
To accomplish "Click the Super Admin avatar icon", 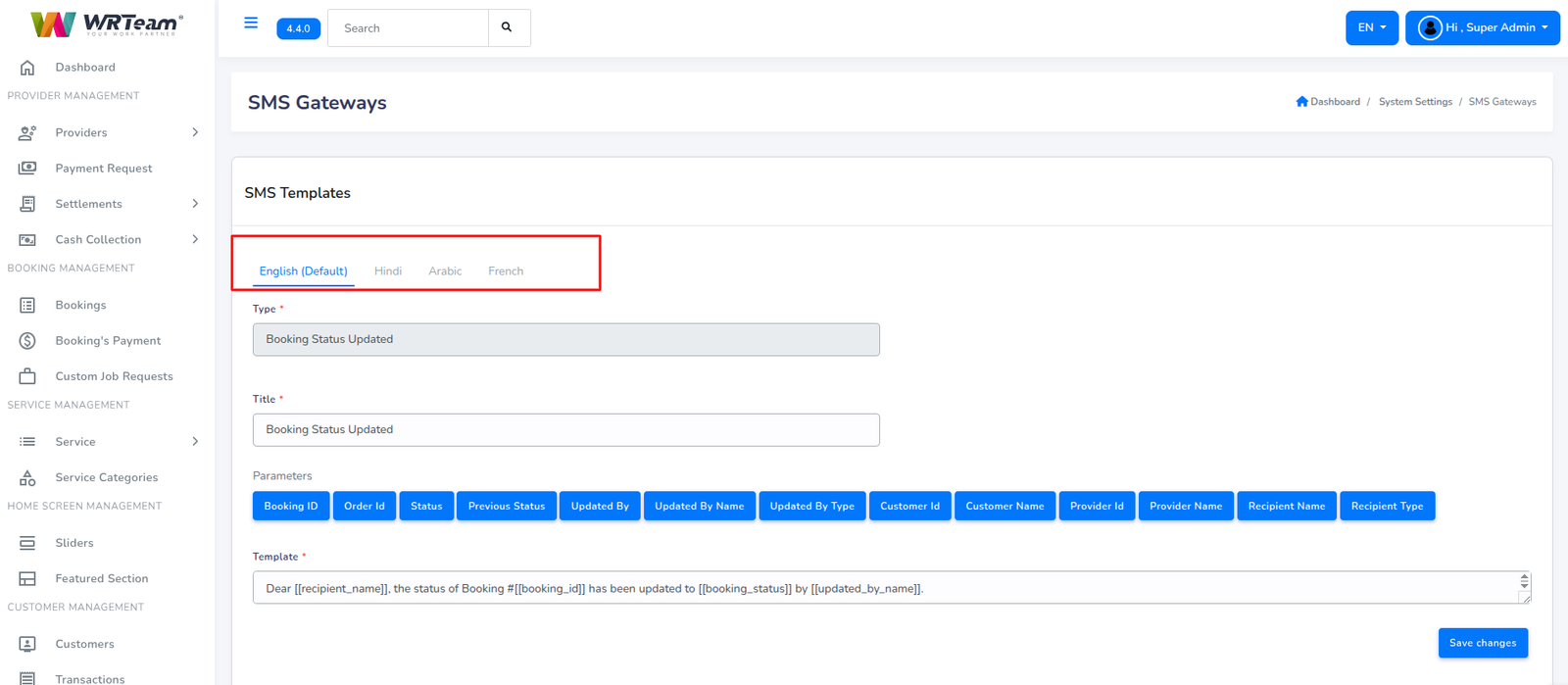I will (1430, 27).
